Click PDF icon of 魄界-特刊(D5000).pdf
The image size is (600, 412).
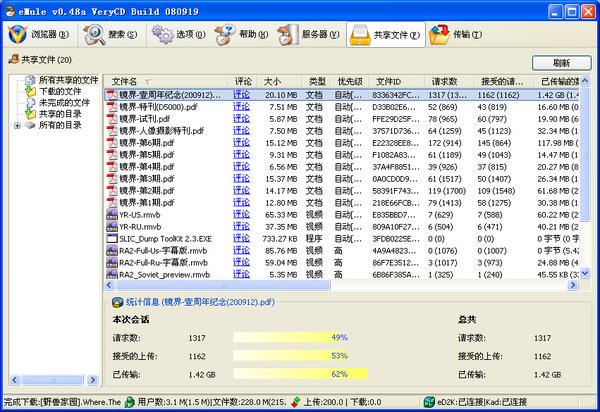coord(112,106)
